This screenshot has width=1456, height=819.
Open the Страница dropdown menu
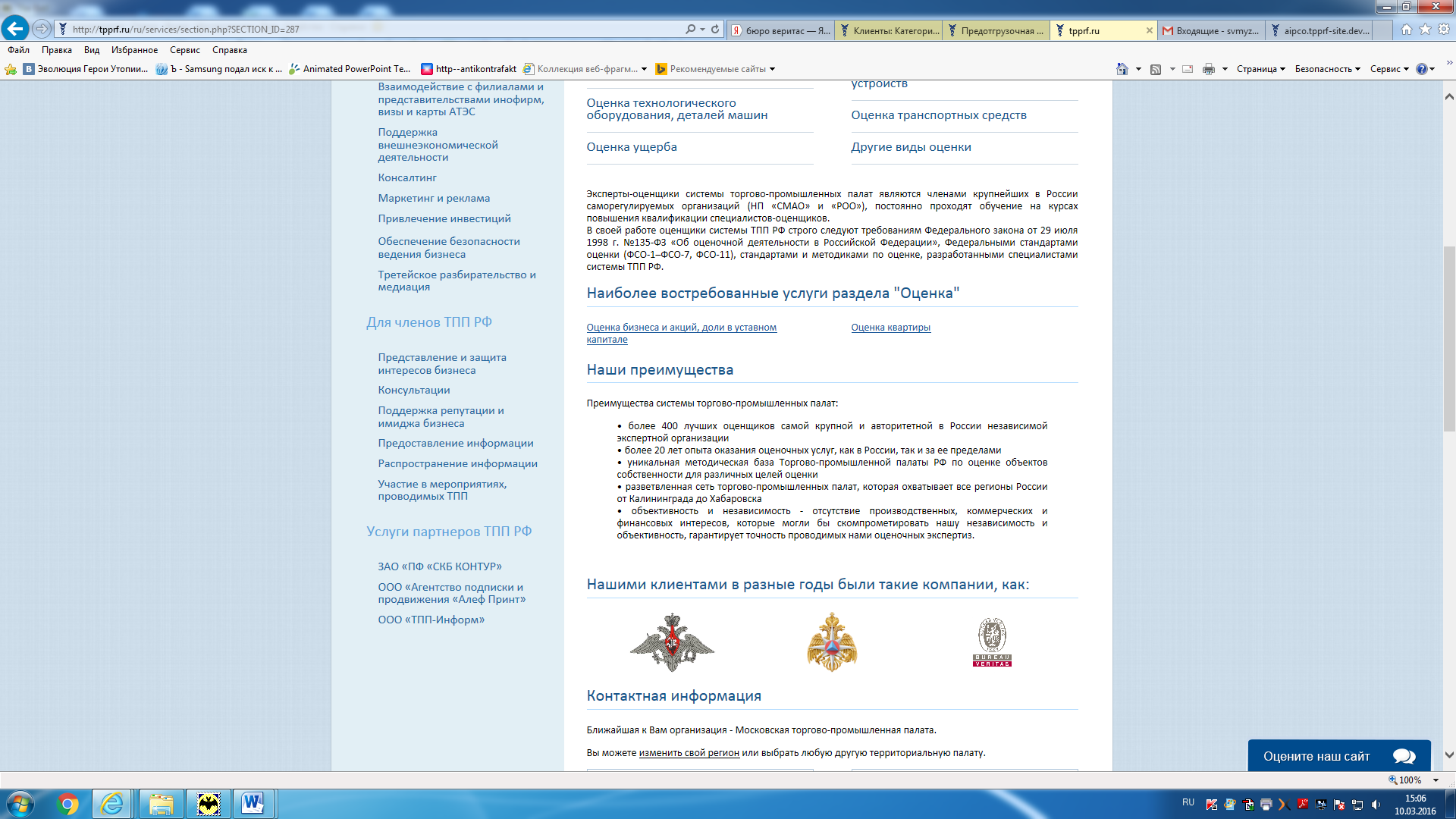click(x=1261, y=69)
